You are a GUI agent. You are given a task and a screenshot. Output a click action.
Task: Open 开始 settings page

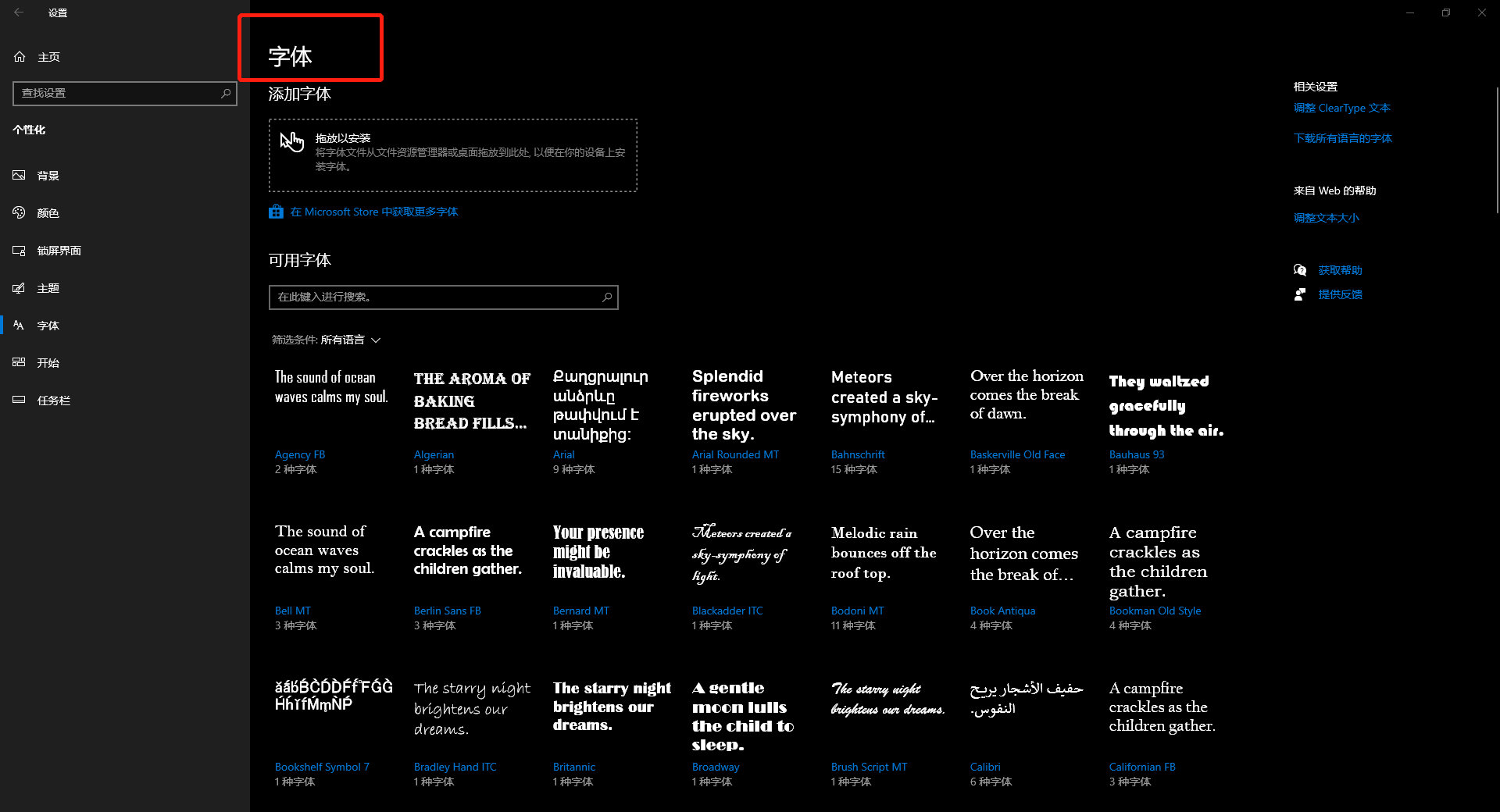(x=125, y=363)
